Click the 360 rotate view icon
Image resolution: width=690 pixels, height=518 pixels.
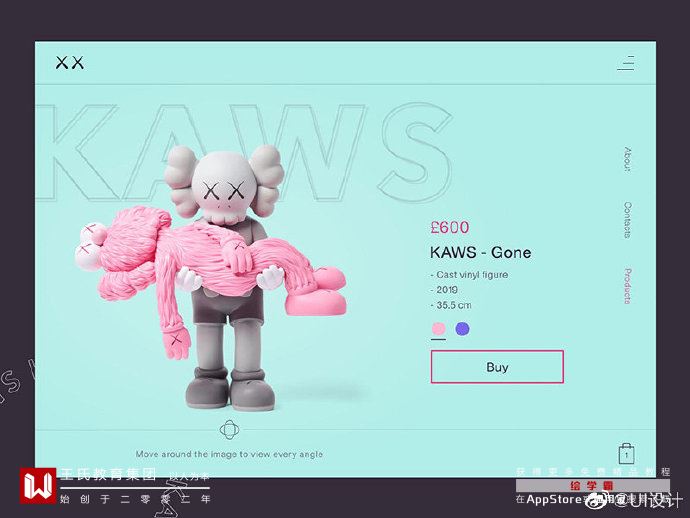[229, 430]
